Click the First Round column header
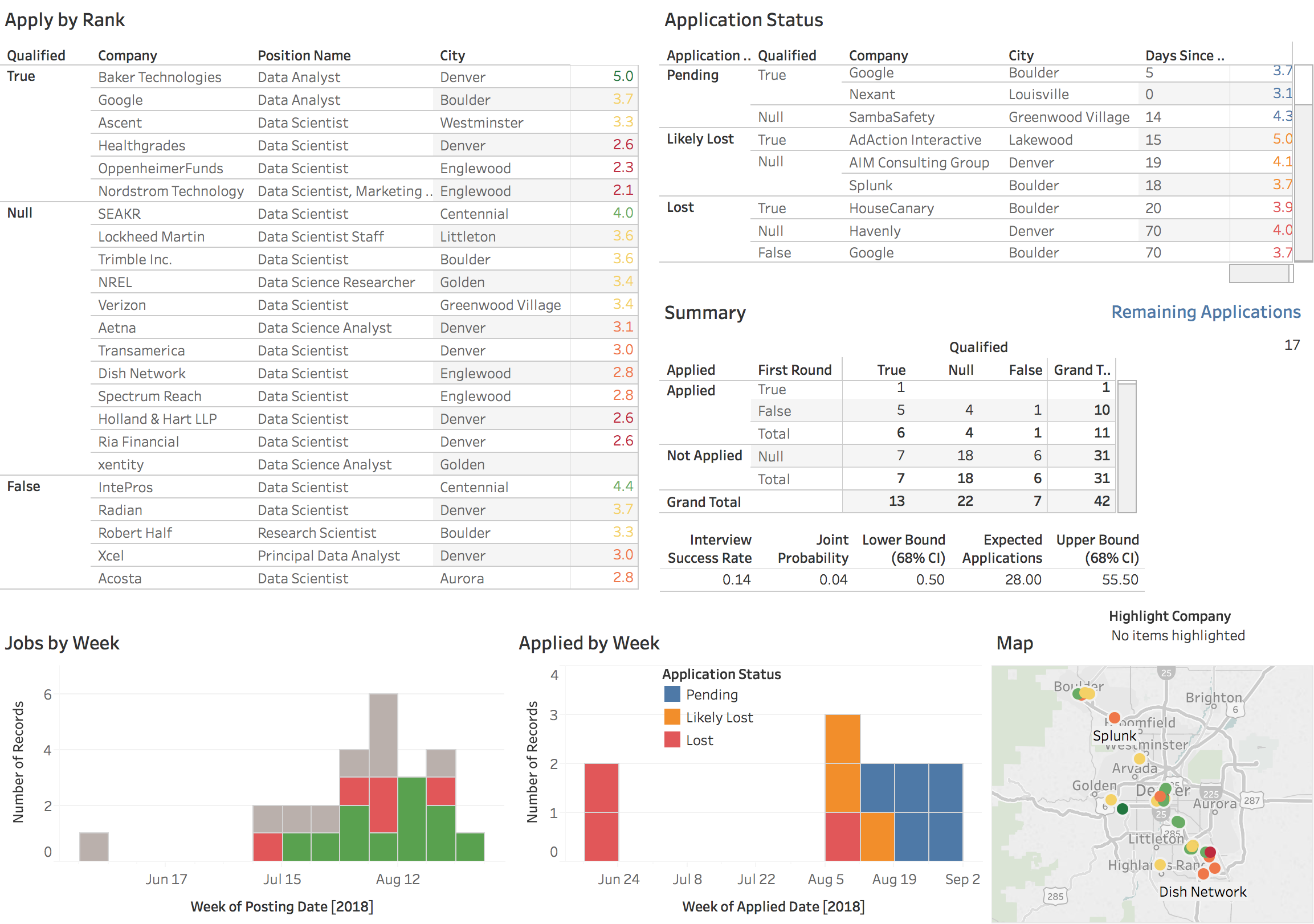This screenshot has height=924, width=1314. (x=794, y=370)
